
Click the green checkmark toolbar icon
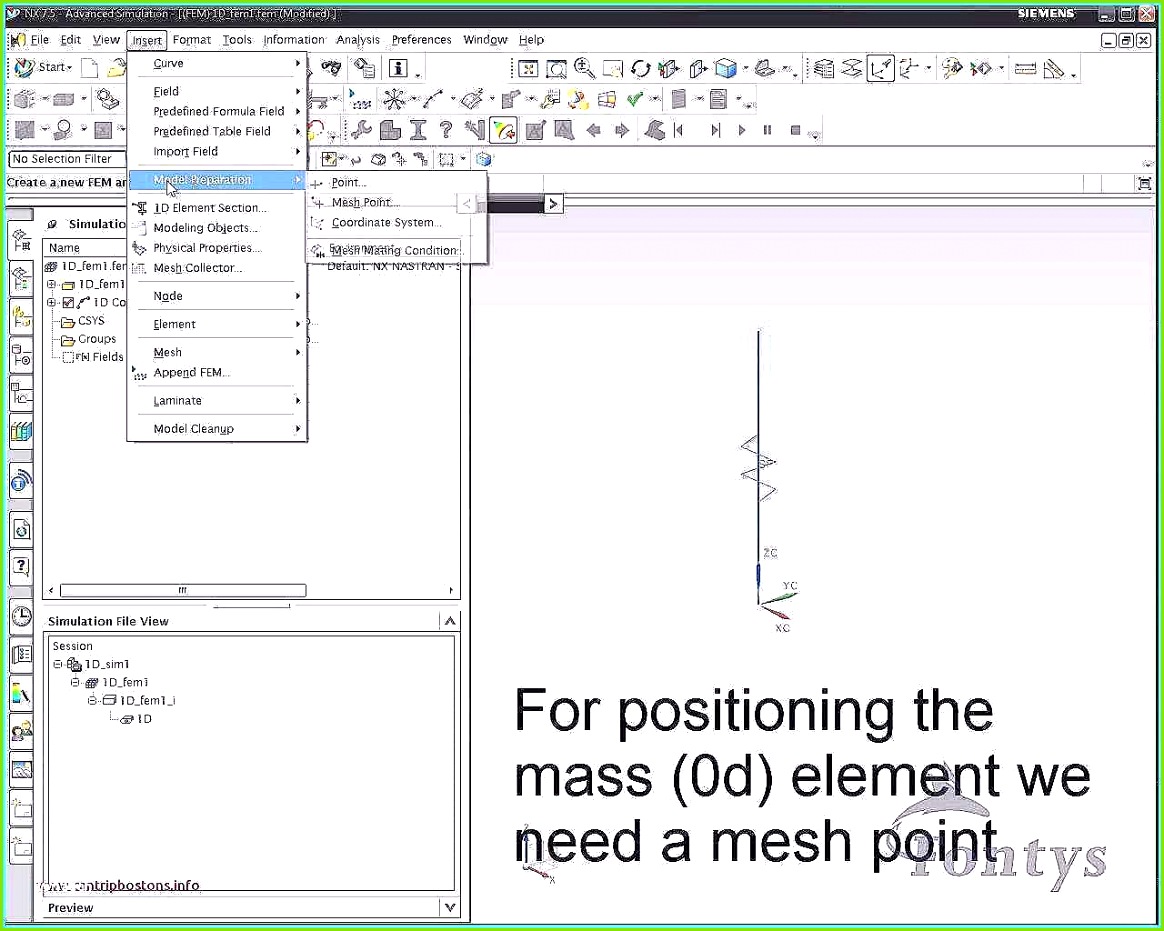[x=635, y=99]
